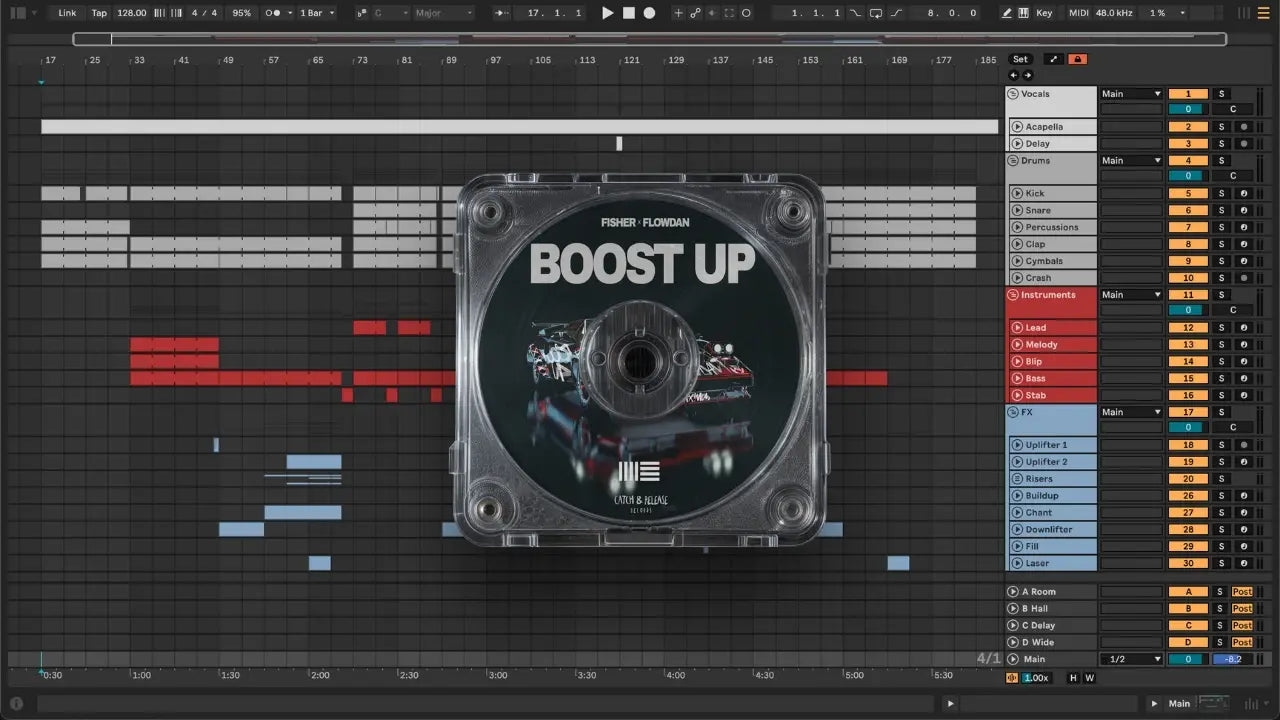Enable Draw Mode pencil icon
Screen dimensions: 1280x720
[1007, 13]
